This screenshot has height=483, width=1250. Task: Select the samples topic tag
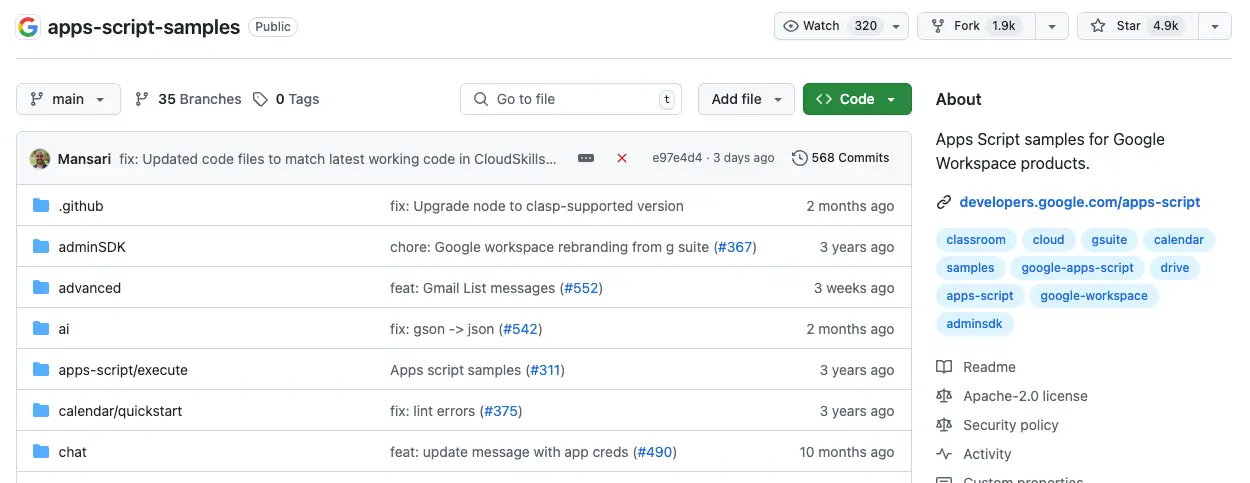[970, 268]
